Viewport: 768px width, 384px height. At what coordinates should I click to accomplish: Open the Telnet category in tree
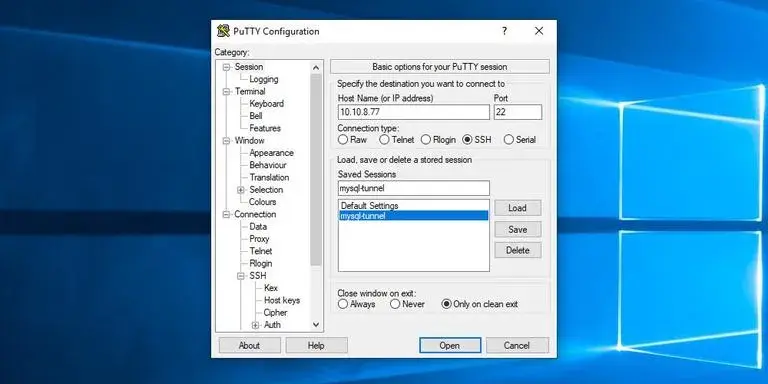point(261,251)
